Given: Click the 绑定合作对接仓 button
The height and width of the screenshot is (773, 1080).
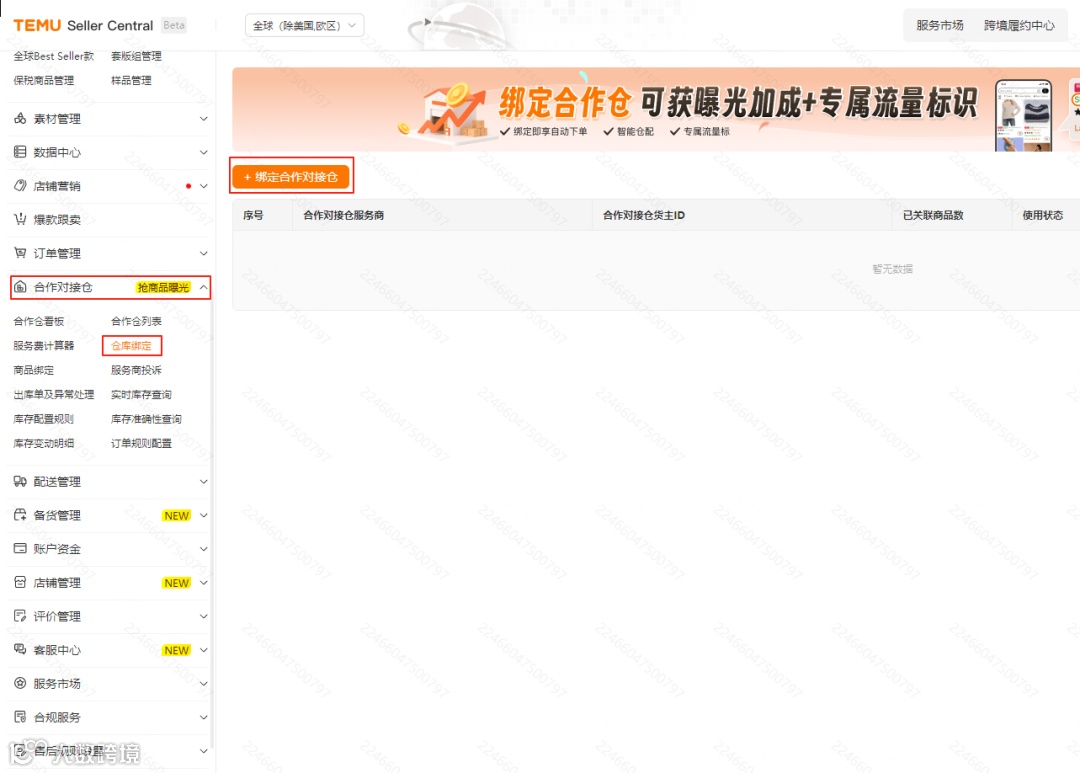Looking at the screenshot, I should pyautogui.click(x=291, y=174).
